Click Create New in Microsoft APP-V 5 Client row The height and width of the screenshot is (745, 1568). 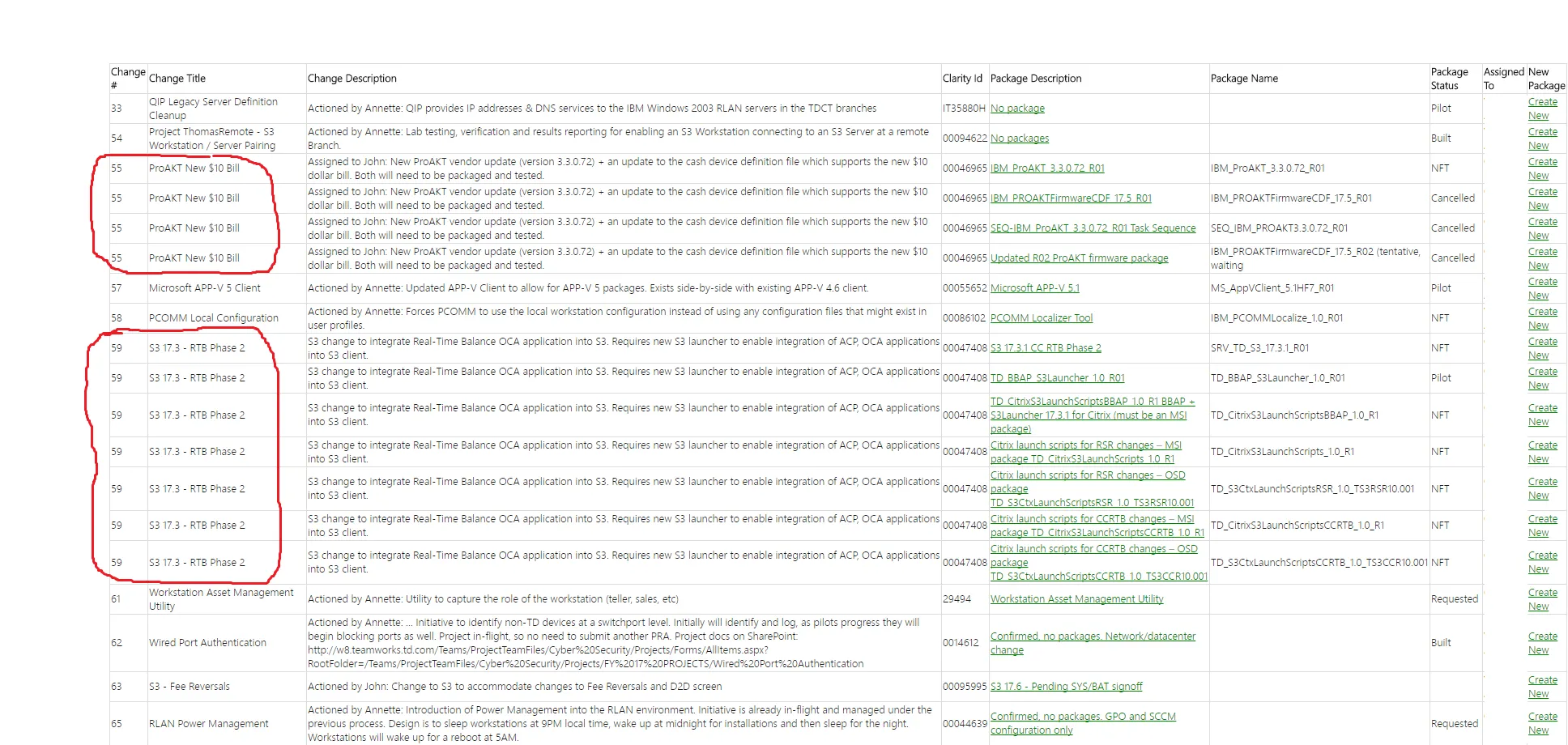point(1542,288)
